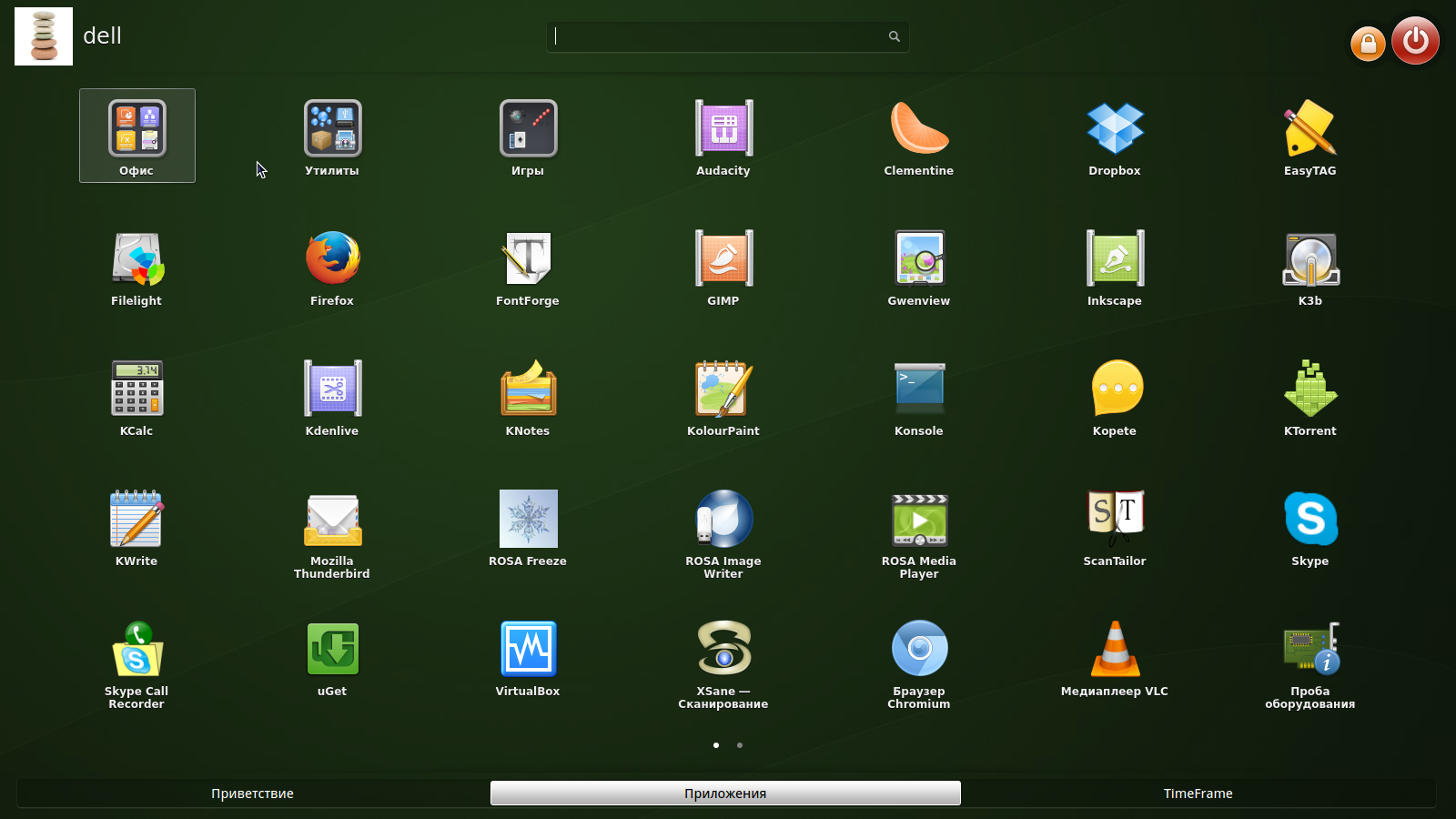This screenshot has width=1456, height=819.
Task: Go to the second applications page dot
Action: pos(740,745)
